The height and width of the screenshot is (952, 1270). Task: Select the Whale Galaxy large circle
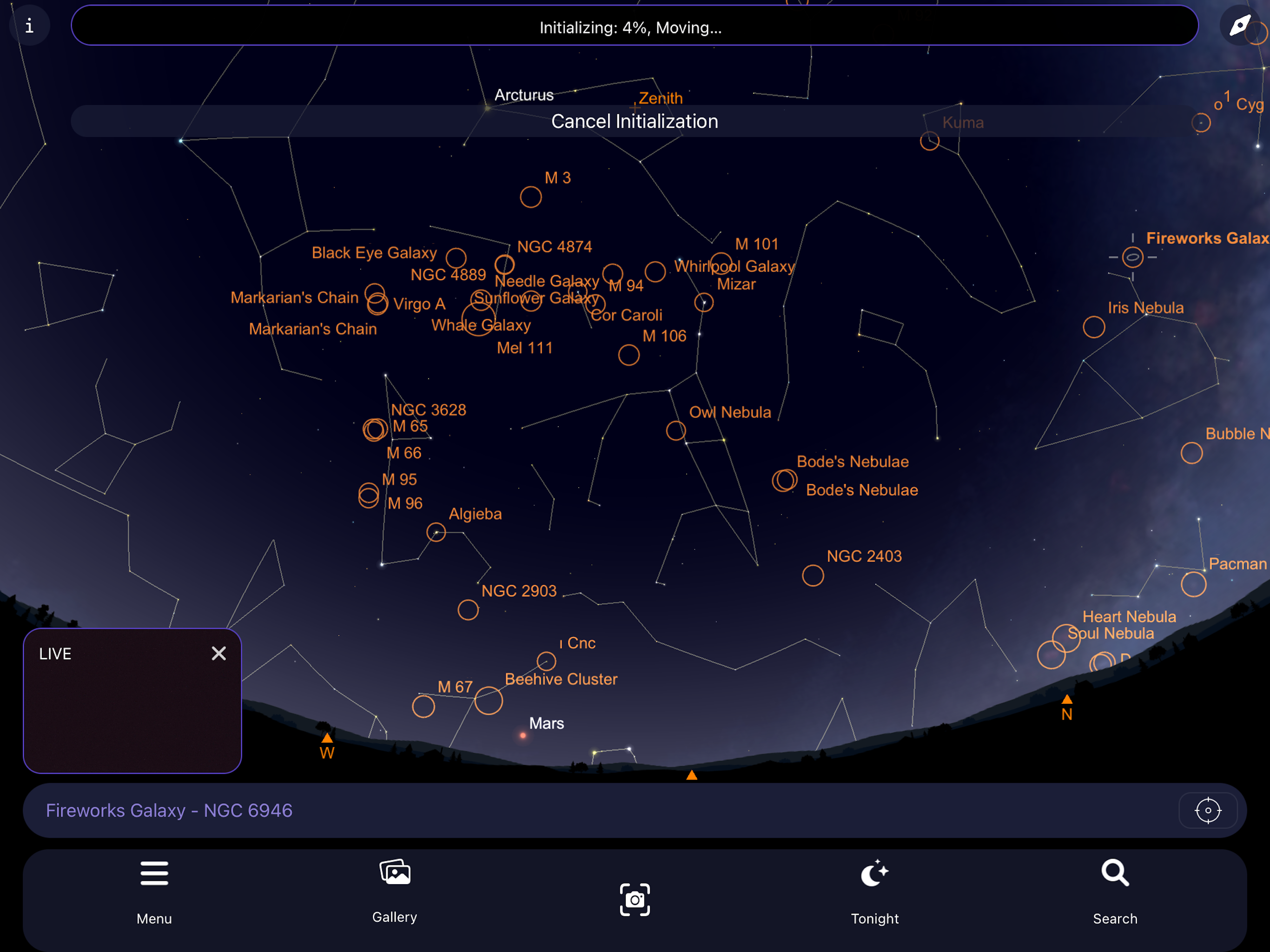coord(479,319)
